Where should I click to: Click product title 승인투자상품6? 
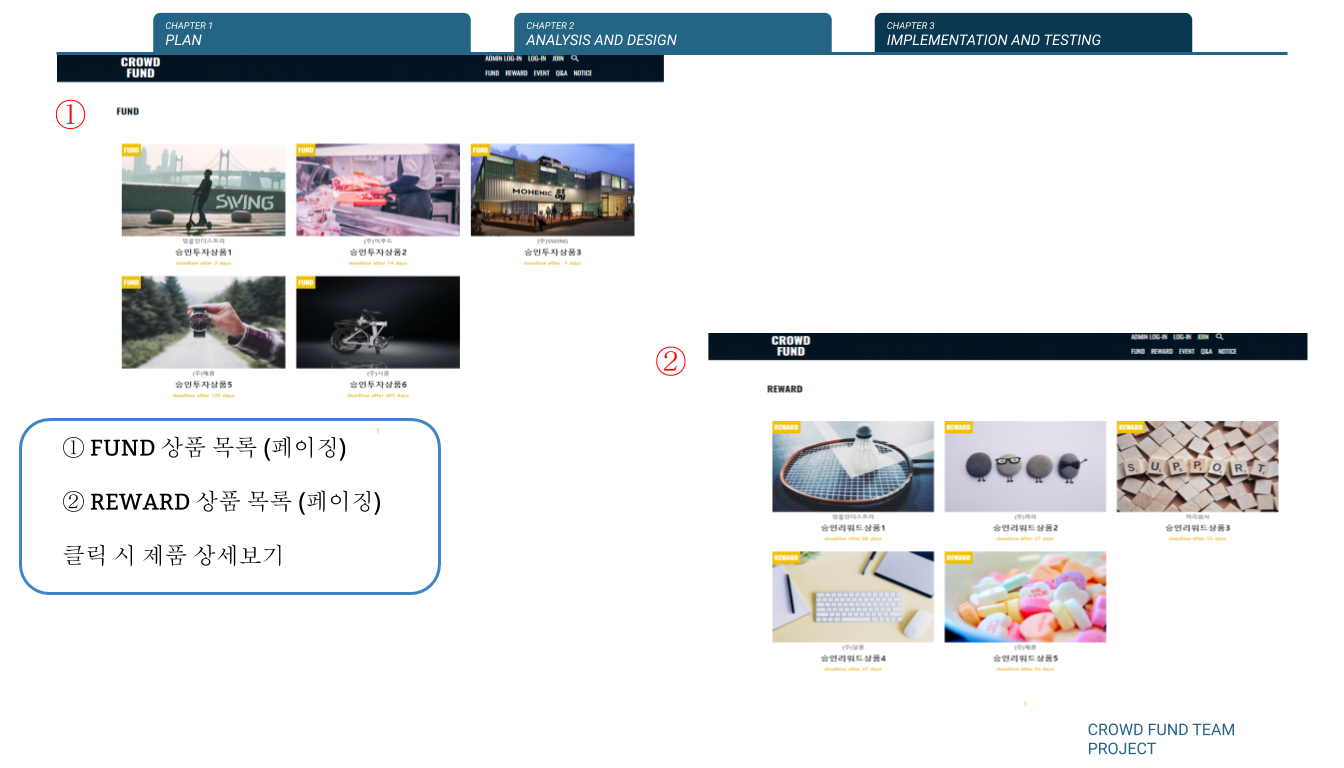coord(378,384)
